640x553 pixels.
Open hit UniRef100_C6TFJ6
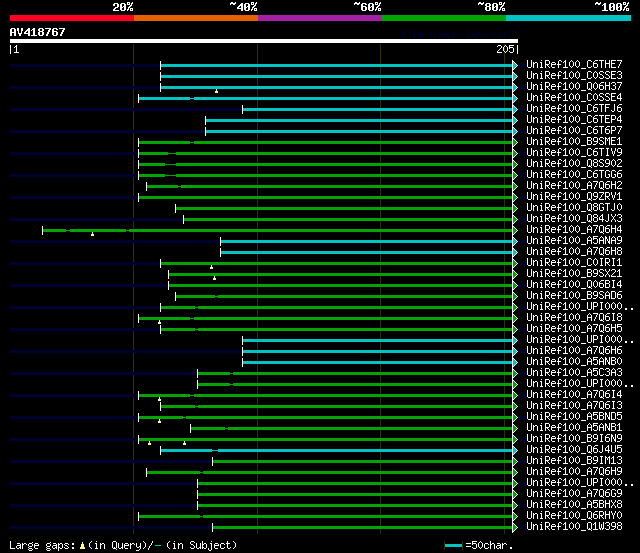click(574, 109)
